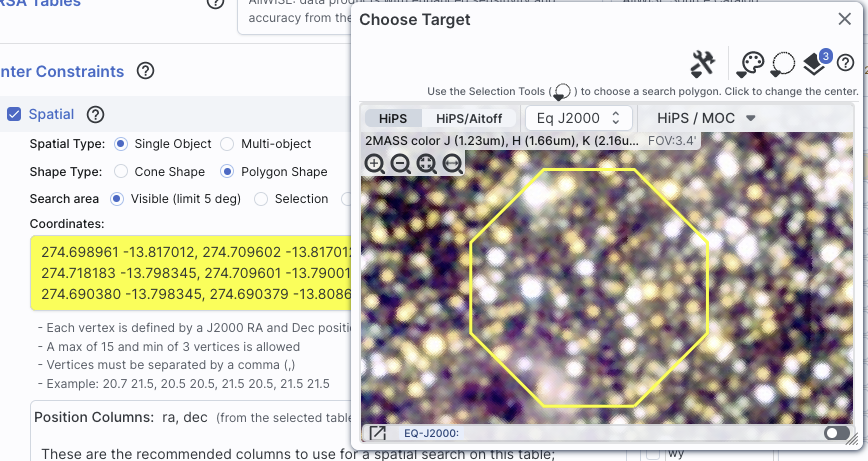Toggle the mouse readout lock switch
This screenshot has width=868, height=461.
pyautogui.click(x=837, y=433)
